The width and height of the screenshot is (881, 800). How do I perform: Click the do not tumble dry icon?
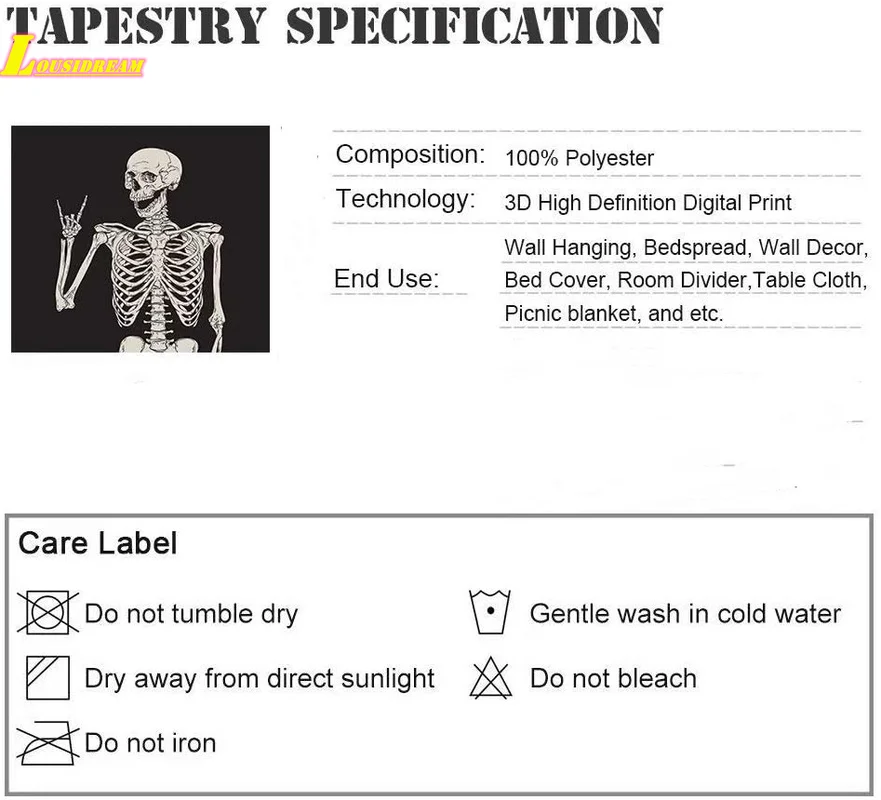47,612
